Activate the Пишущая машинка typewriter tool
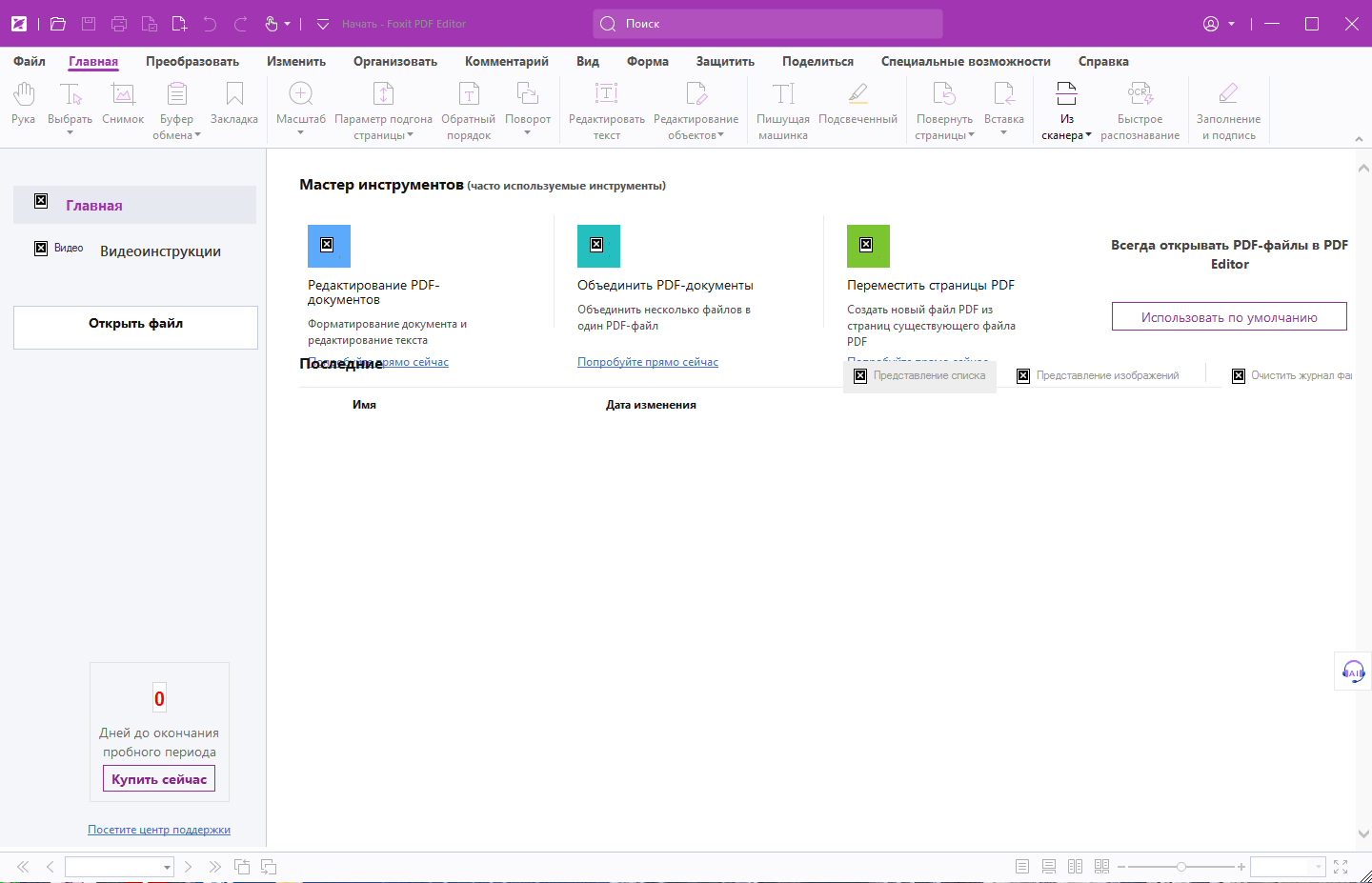The width and height of the screenshot is (1372, 883). click(783, 110)
